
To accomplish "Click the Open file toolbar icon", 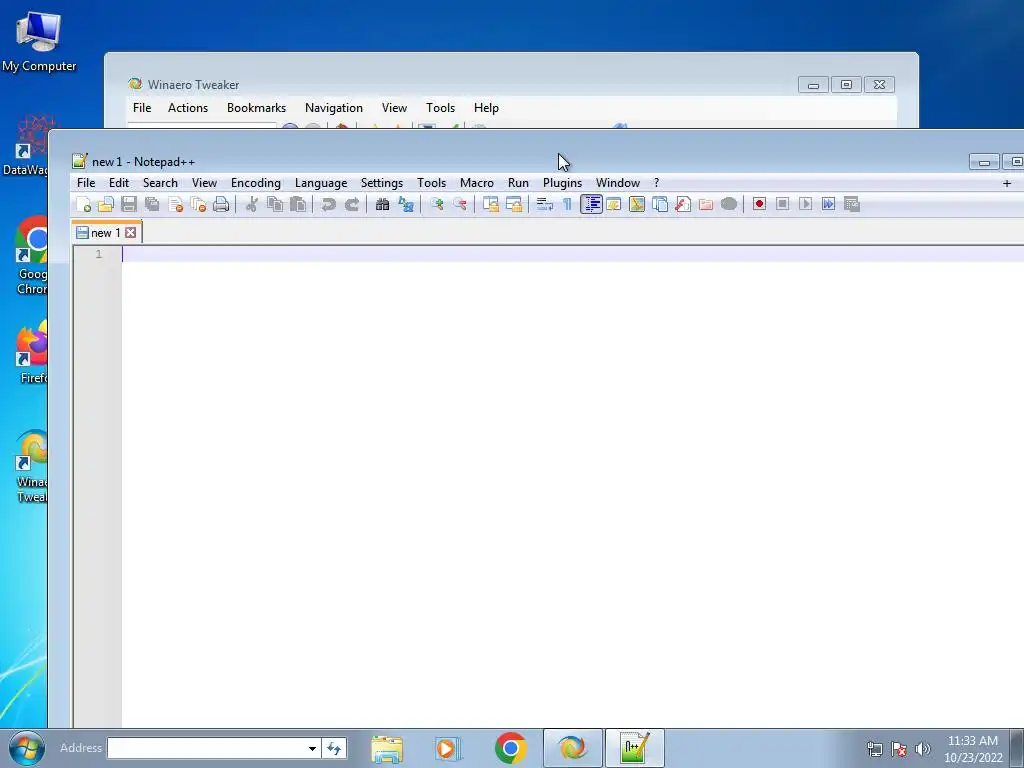I will tap(106, 204).
